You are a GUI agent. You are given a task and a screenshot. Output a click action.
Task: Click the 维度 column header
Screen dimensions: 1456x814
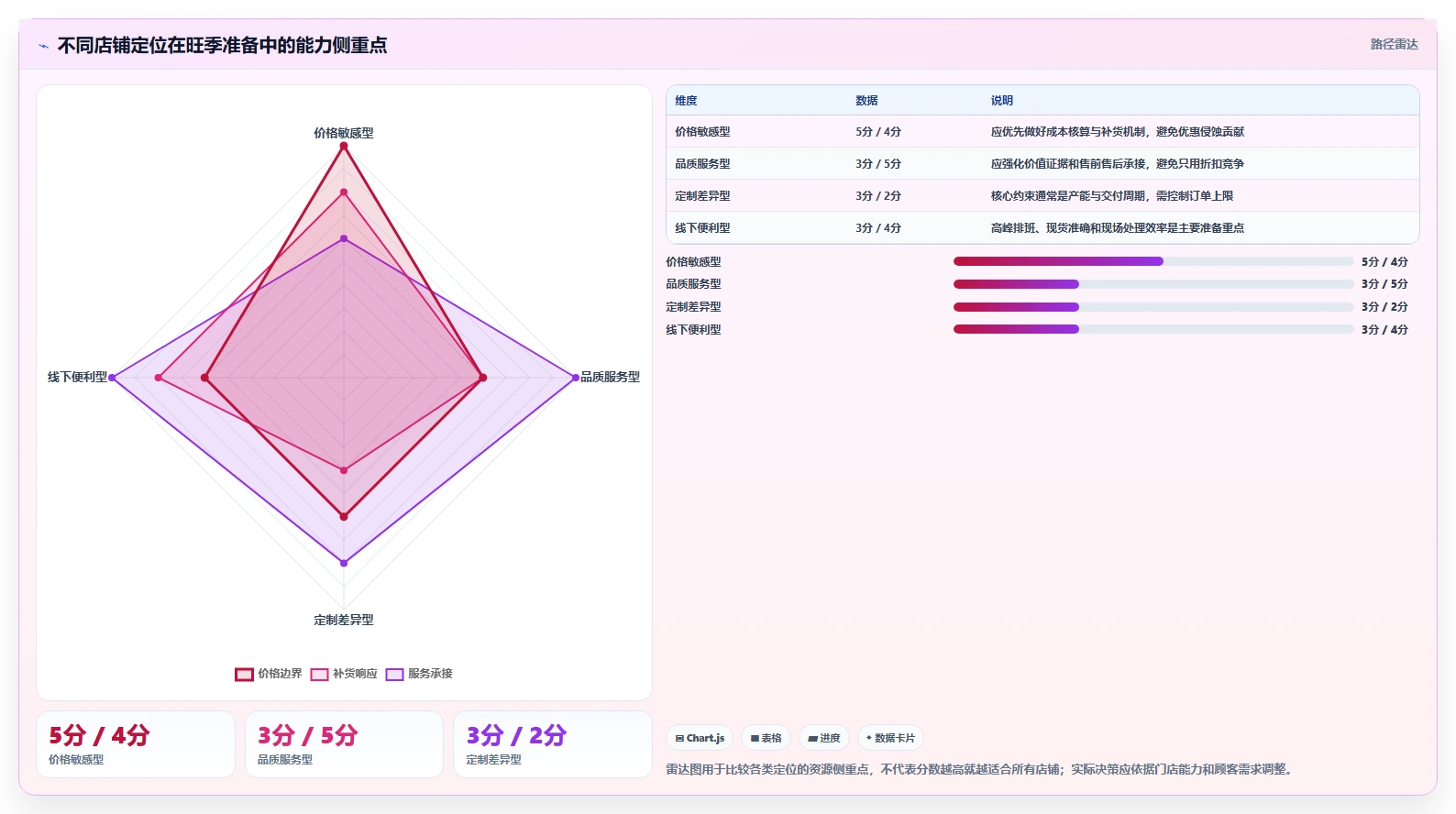(x=686, y=101)
